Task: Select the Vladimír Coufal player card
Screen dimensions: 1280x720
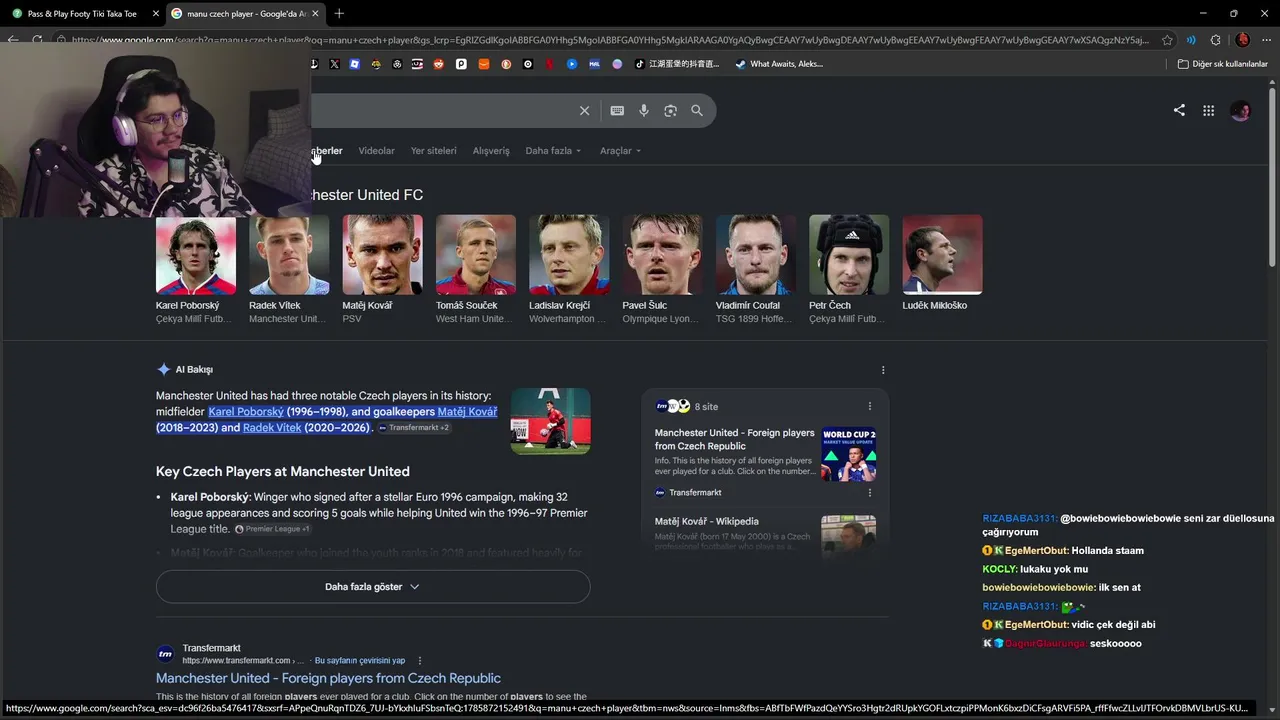Action: click(x=756, y=270)
